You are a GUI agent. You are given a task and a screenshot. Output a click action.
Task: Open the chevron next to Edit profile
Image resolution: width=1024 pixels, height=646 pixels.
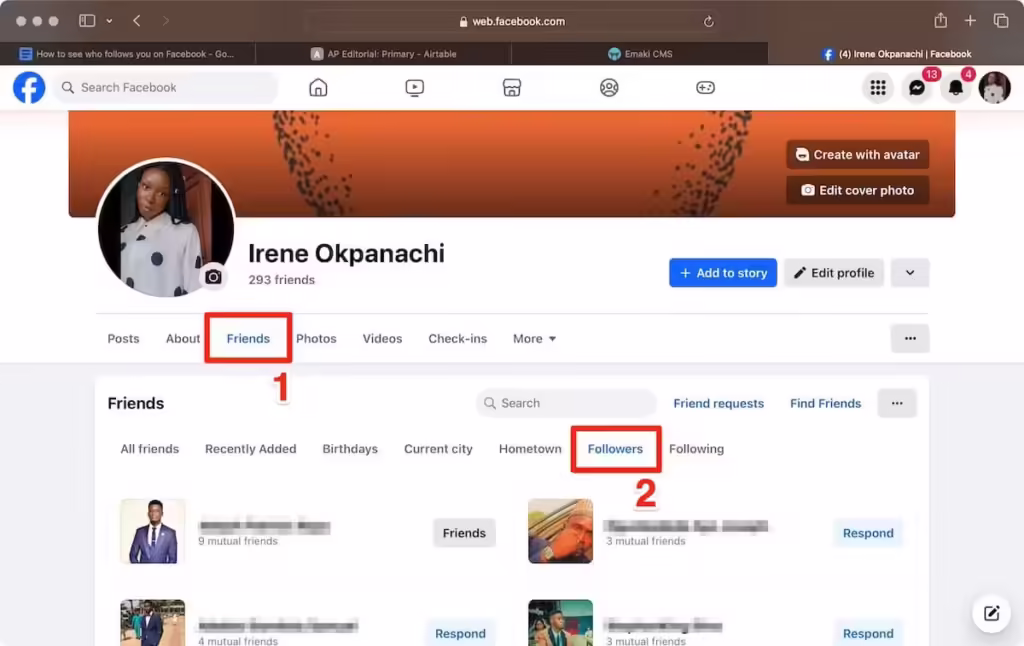(909, 272)
